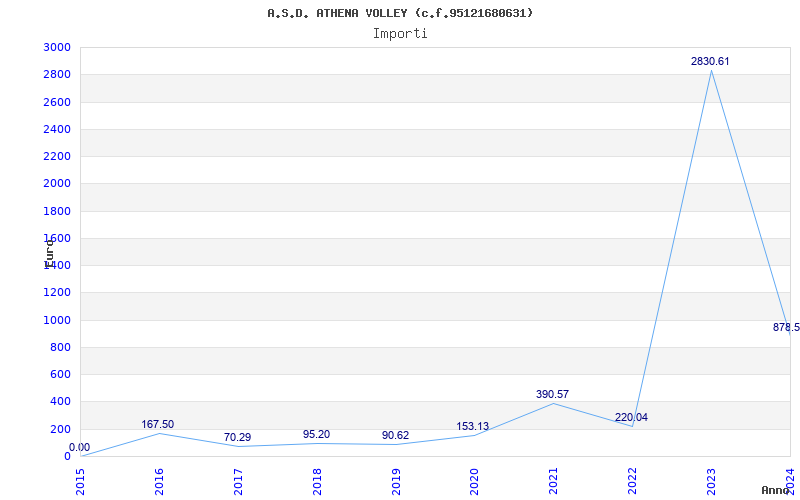Select the 390.57 data label
This screenshot has height=500, width=800.
coord(552,394)
